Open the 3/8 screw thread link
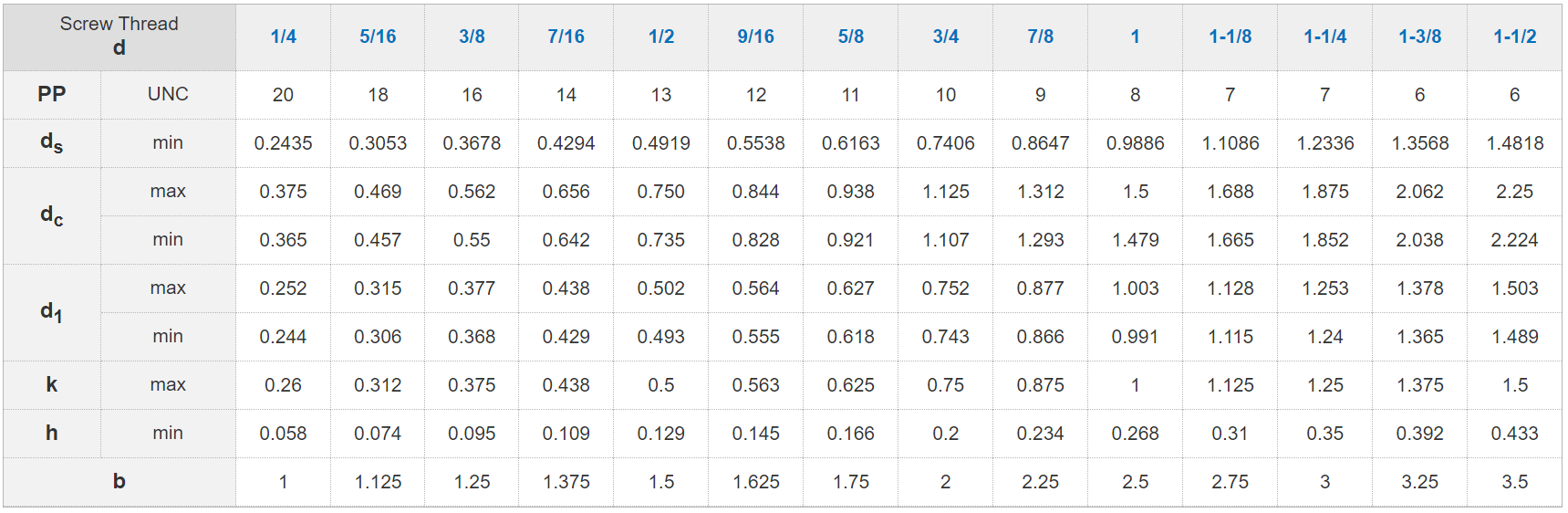The width and height of the screenshot is (1568, 513). tap(472, 37)
